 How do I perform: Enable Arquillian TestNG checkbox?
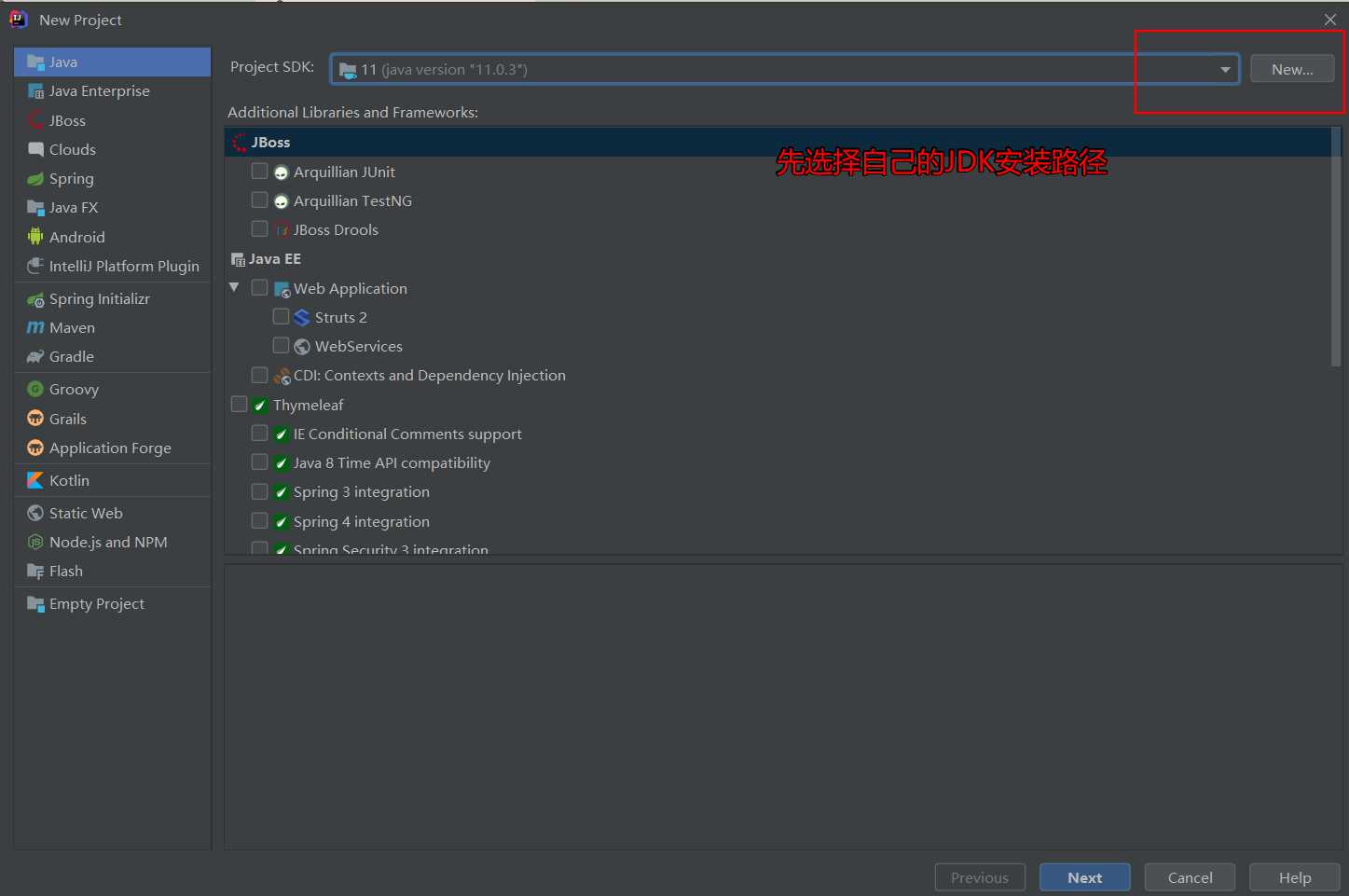pyautogui.click(x=260, y=200)
